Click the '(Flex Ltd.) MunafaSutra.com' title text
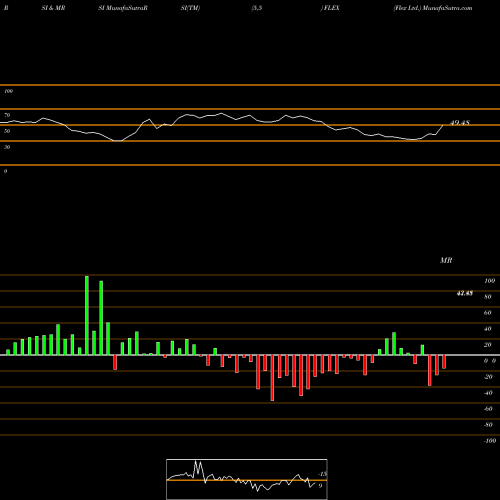Screen dimensions: 500x500 coord(432,8)
